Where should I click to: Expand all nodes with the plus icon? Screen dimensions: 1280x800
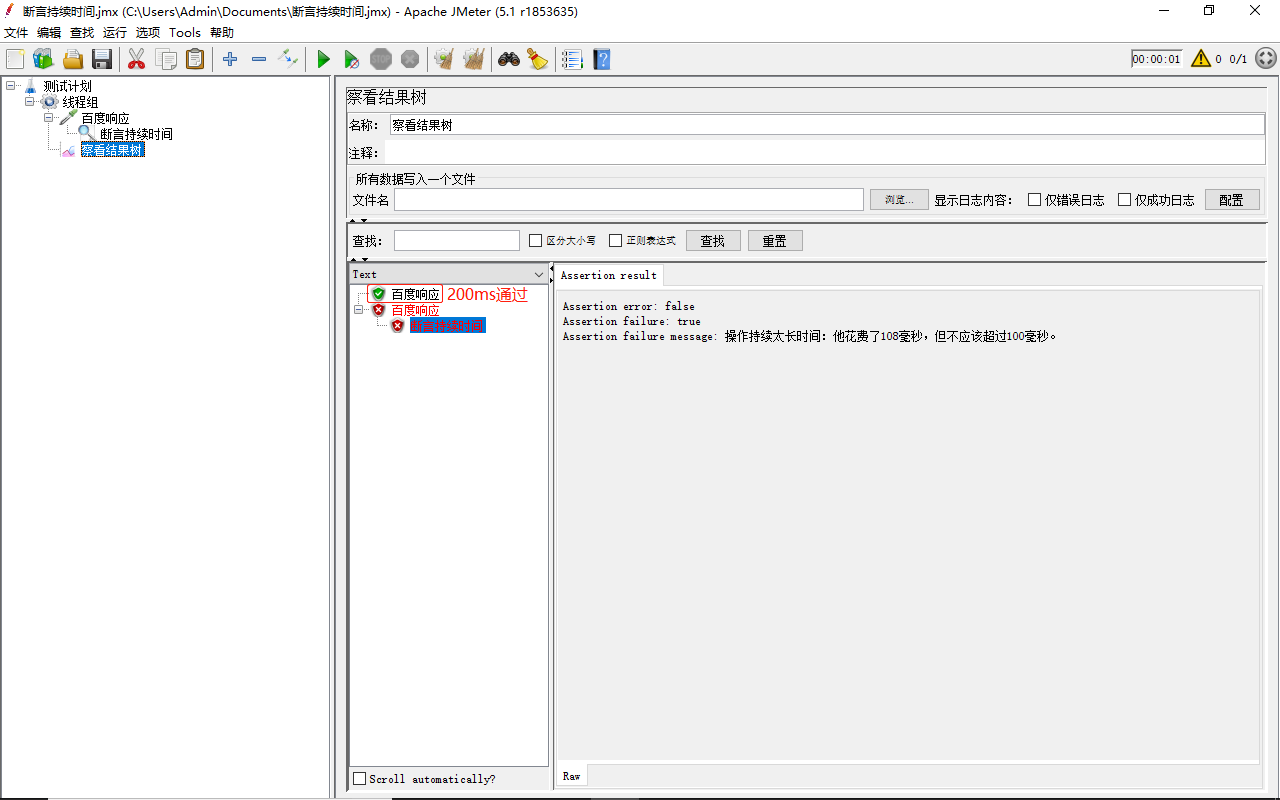pyautogui.click(x=230, y=59)
